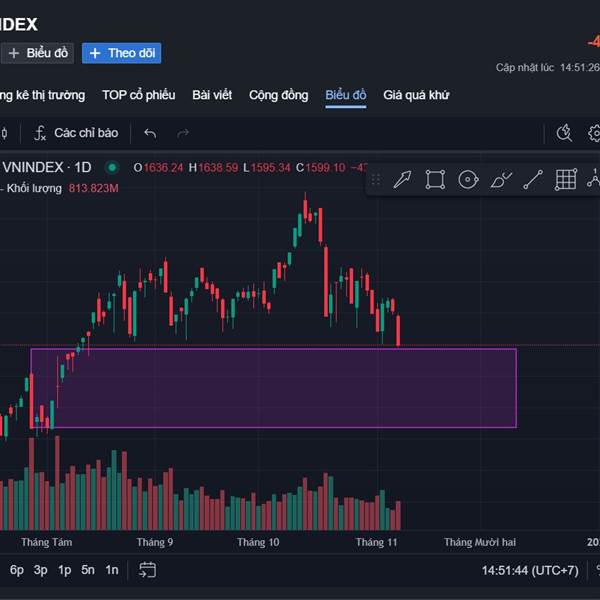Select the arrow drawing tool
Screen dimensions: 600x600
coord(402,179)
